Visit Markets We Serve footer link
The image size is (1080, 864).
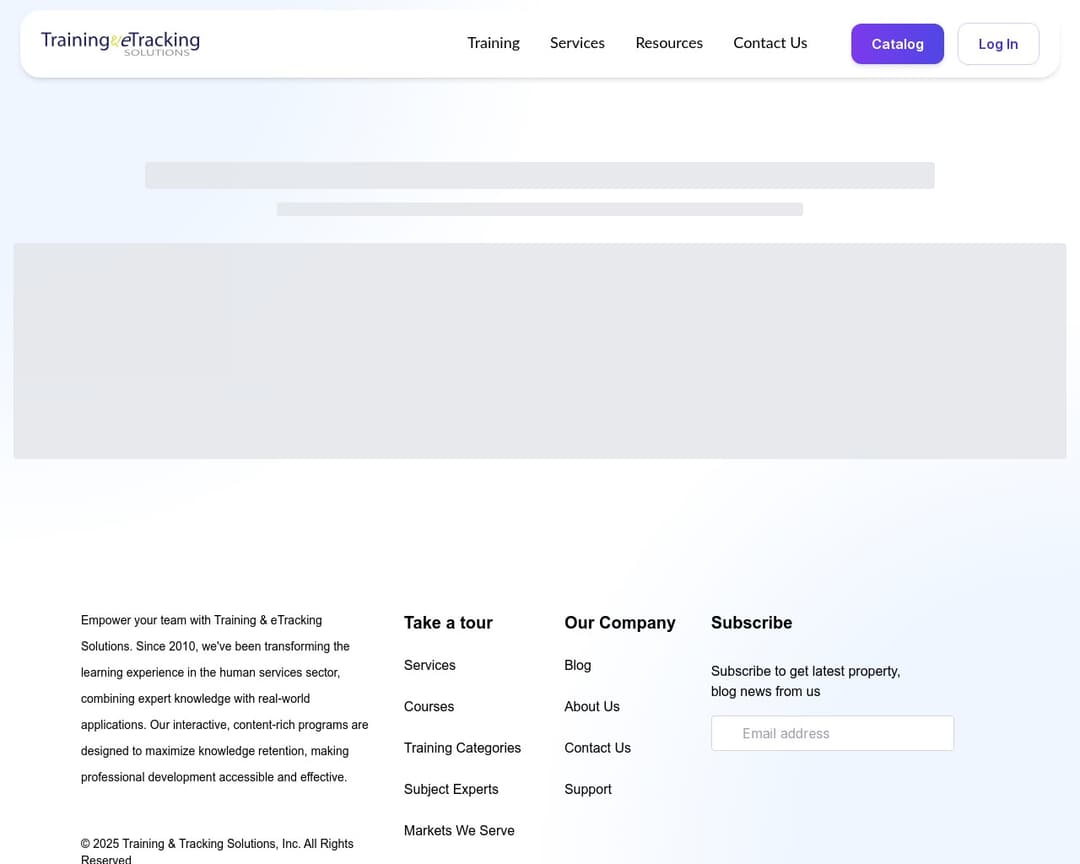[x=459, y=830]
